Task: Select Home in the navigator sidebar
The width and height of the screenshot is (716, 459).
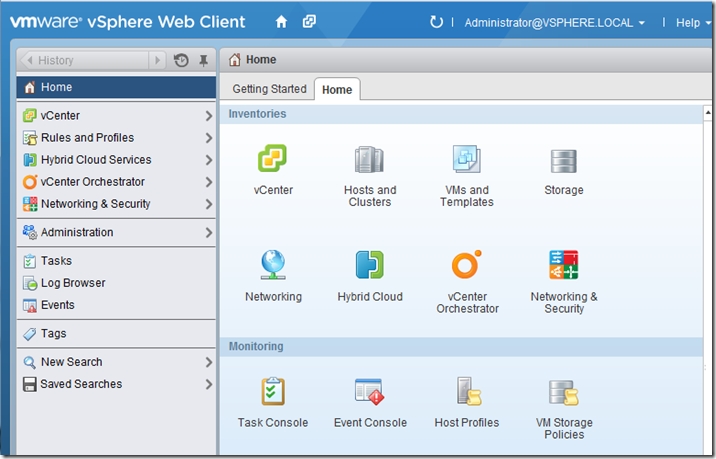Action: 116,87
